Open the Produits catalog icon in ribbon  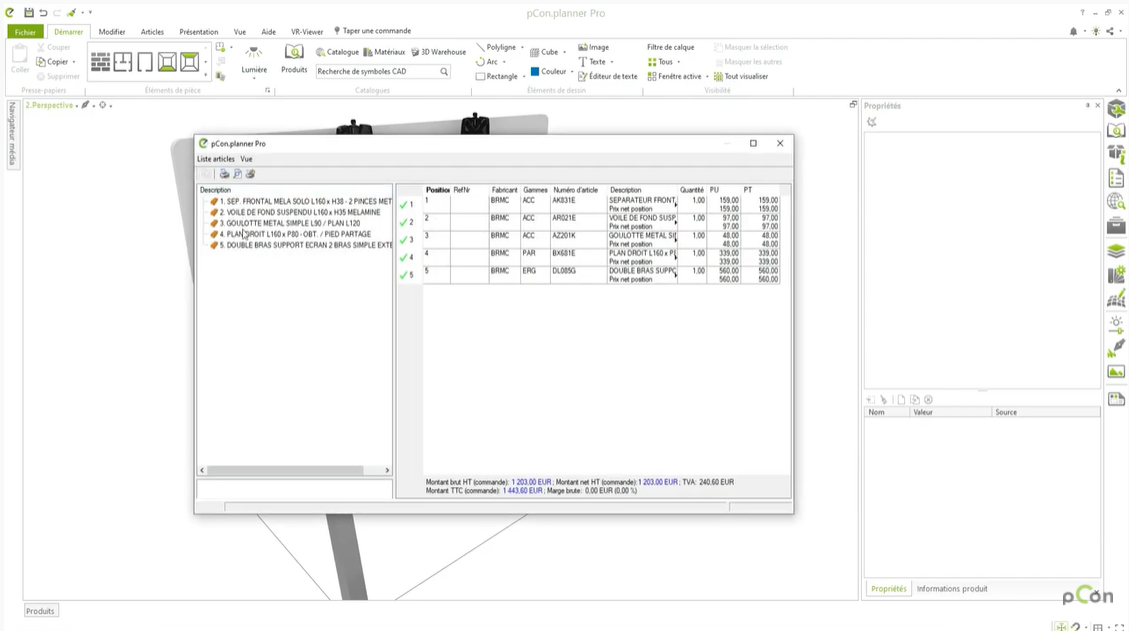[x=294, y=53]
